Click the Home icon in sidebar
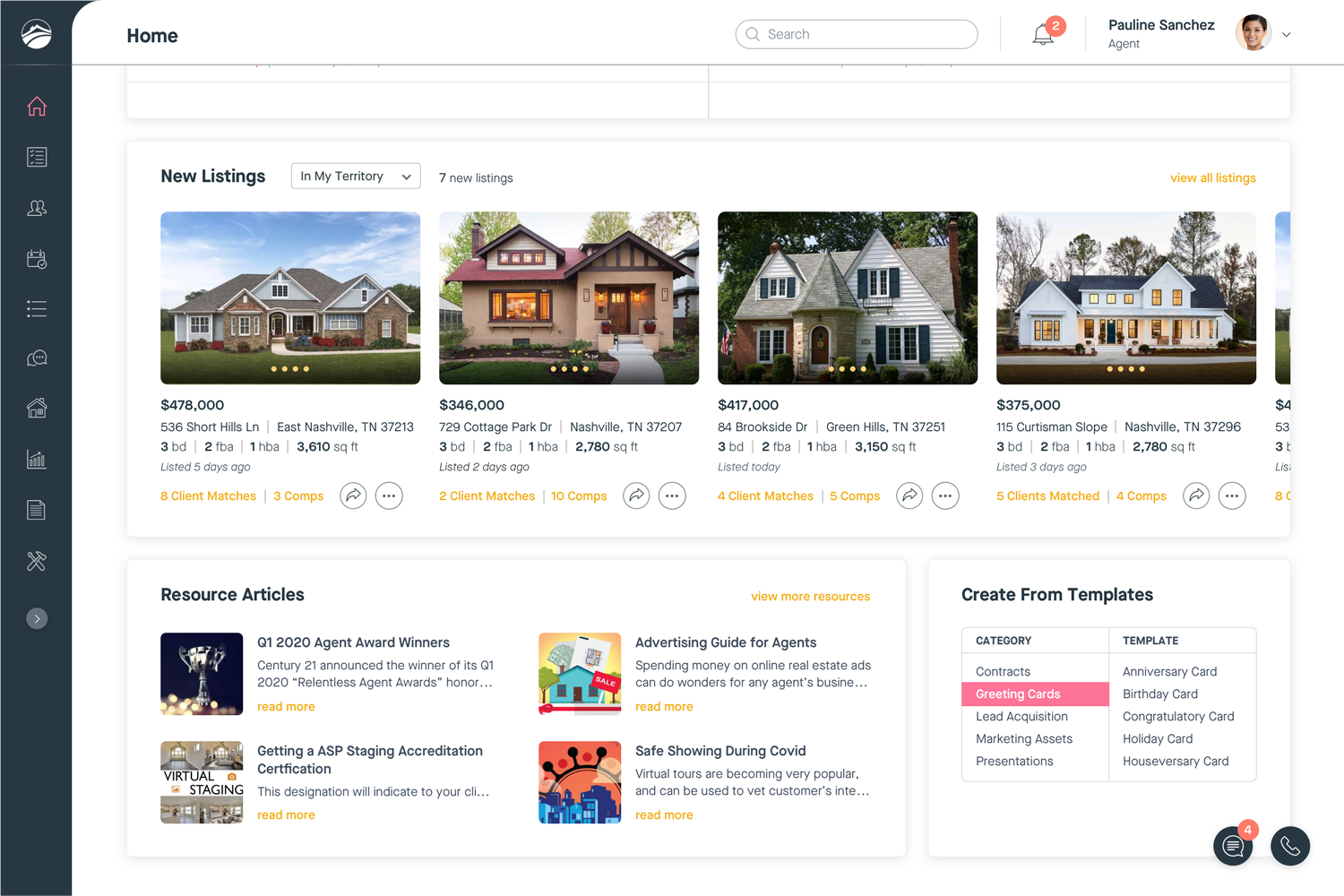The image size is (1344, 896). point(37,107)
